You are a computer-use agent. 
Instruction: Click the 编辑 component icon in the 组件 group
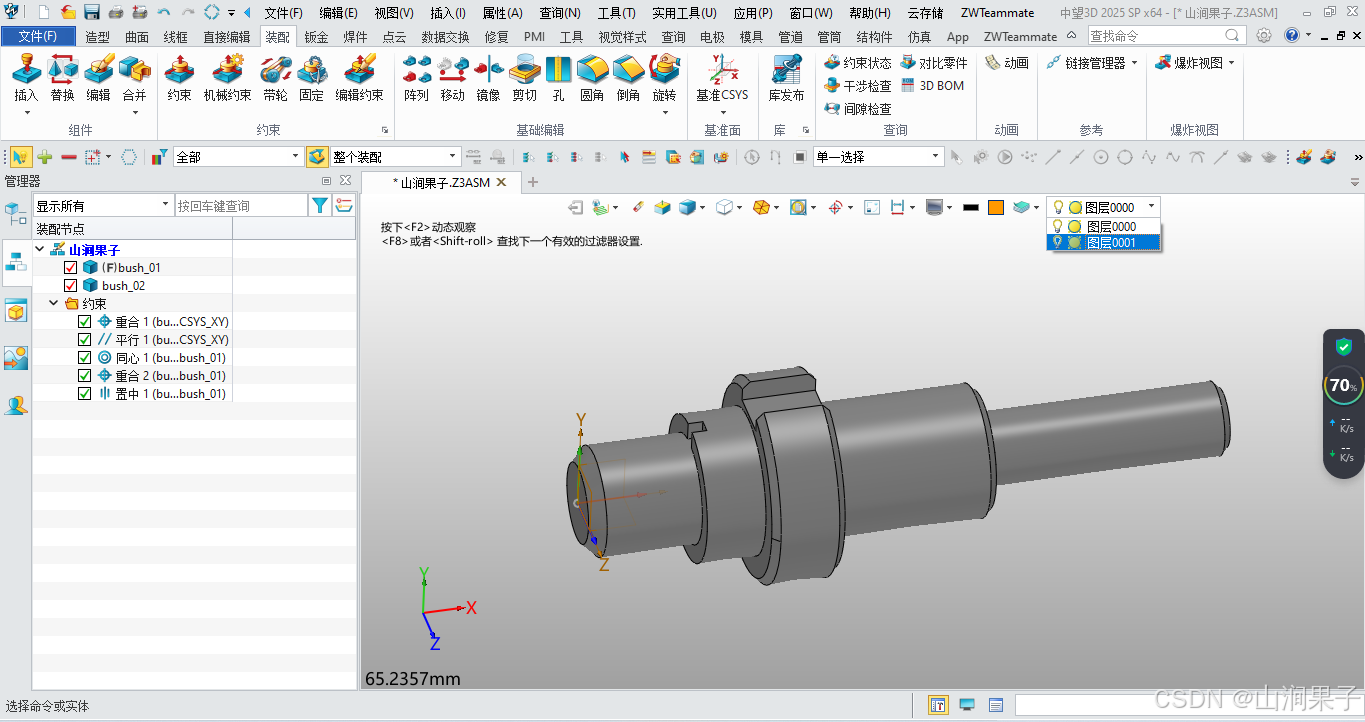pyautogui.click(x=98, y=70)
